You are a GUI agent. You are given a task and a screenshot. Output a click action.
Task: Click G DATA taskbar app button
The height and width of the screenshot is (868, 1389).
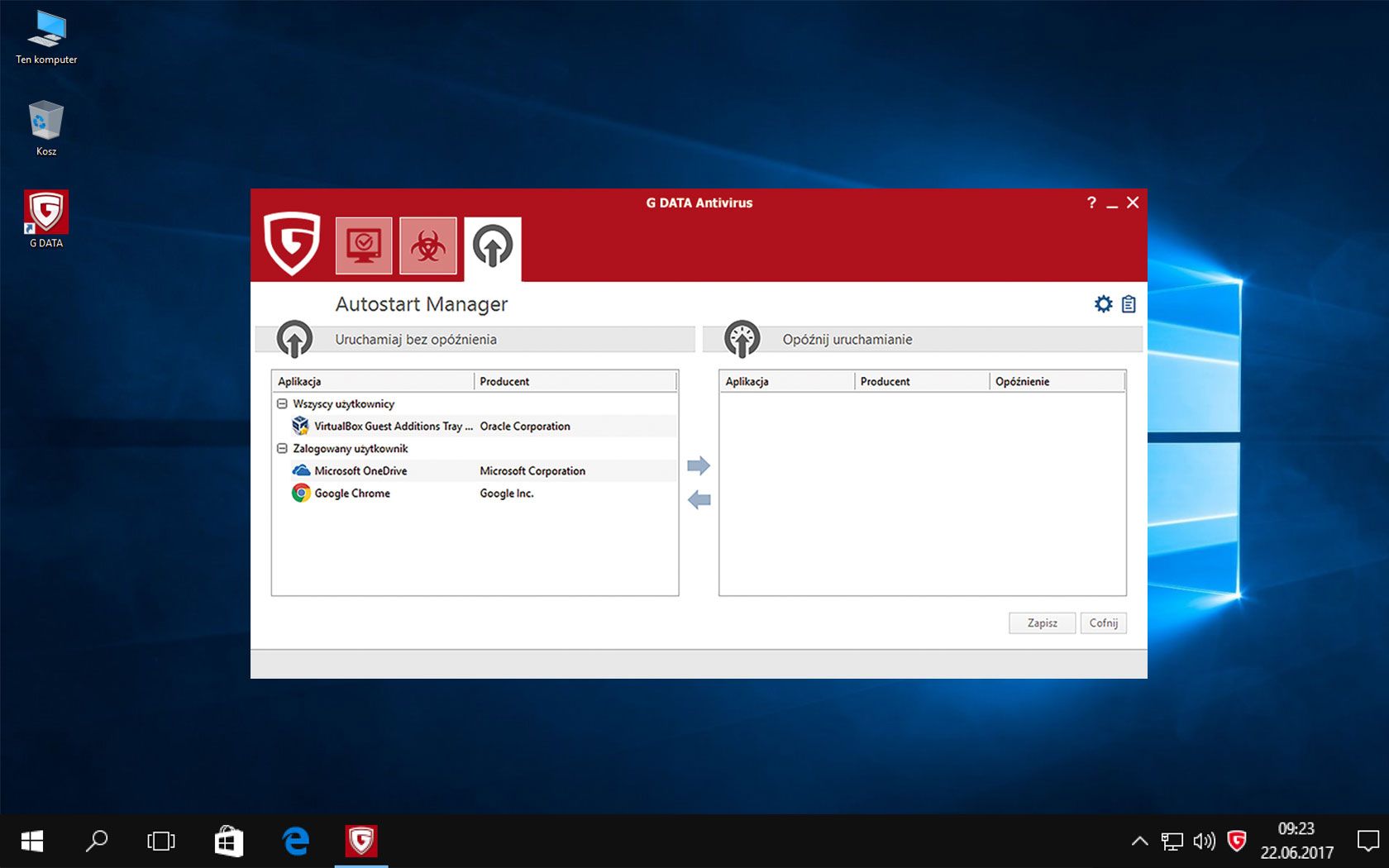(x=361, y=842)
